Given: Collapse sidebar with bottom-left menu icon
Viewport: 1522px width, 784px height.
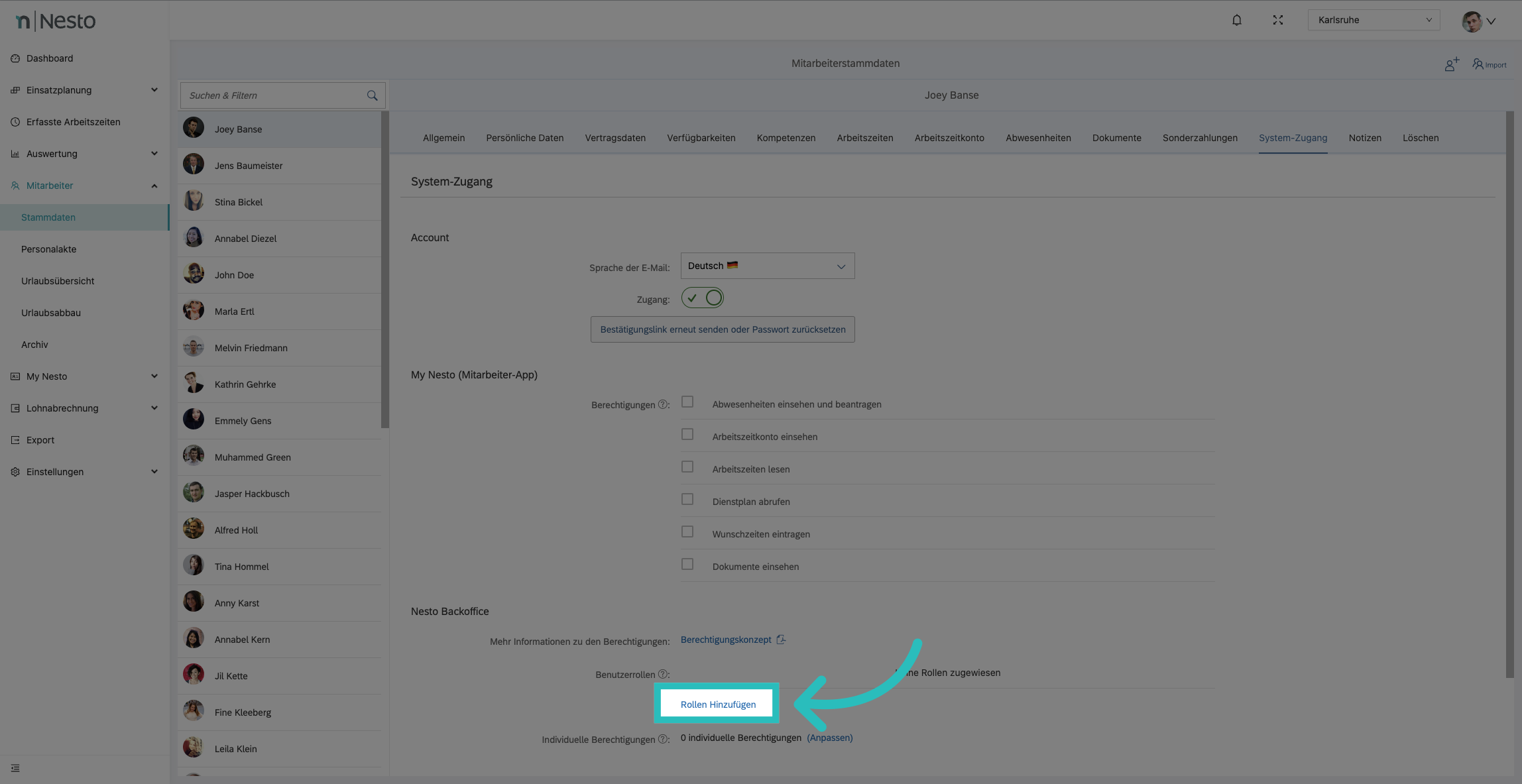Looking at the screenshot, I should [x=15, y=768].
